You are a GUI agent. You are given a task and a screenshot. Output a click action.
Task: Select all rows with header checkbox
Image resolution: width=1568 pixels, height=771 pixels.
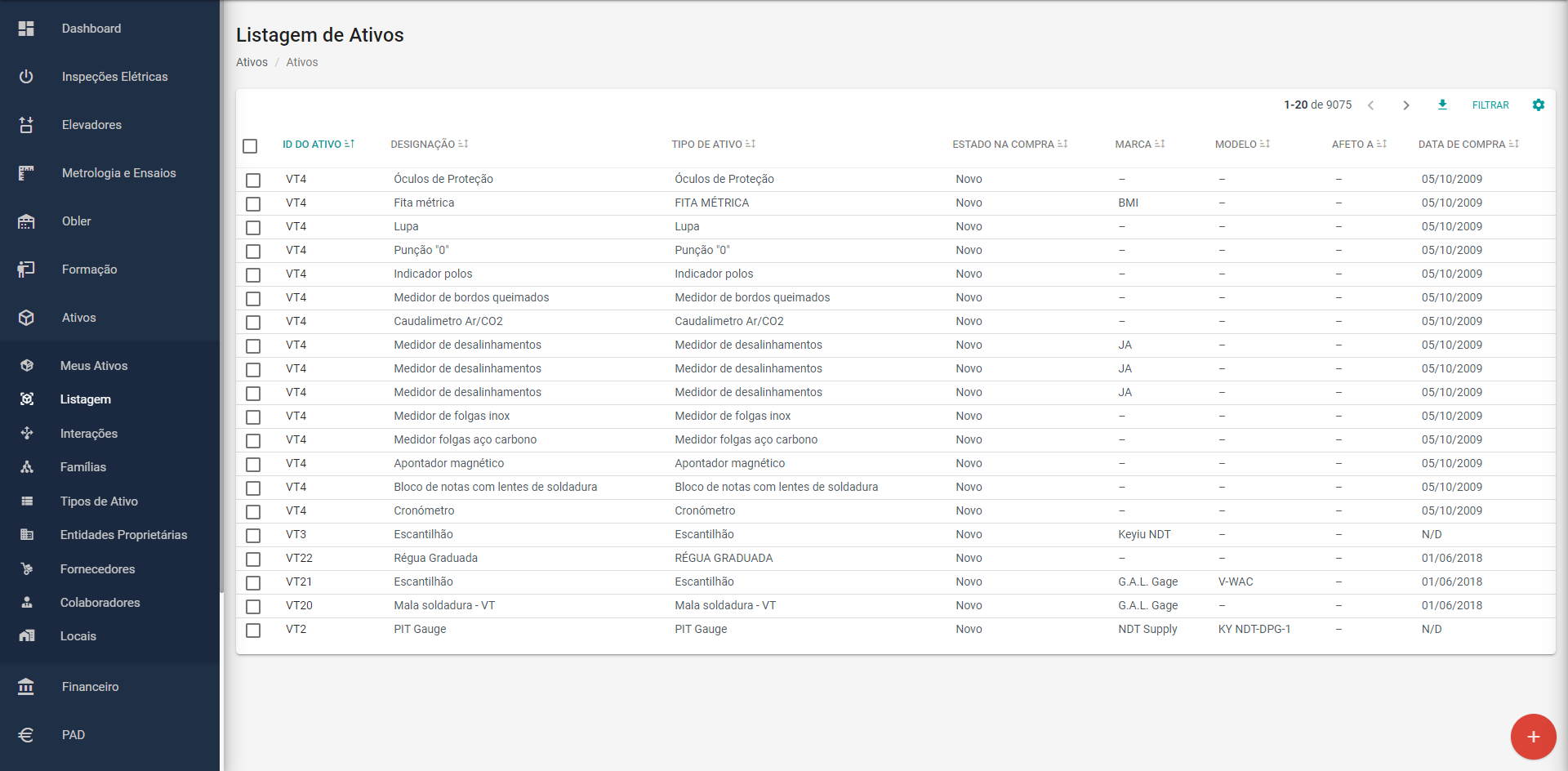250,146
